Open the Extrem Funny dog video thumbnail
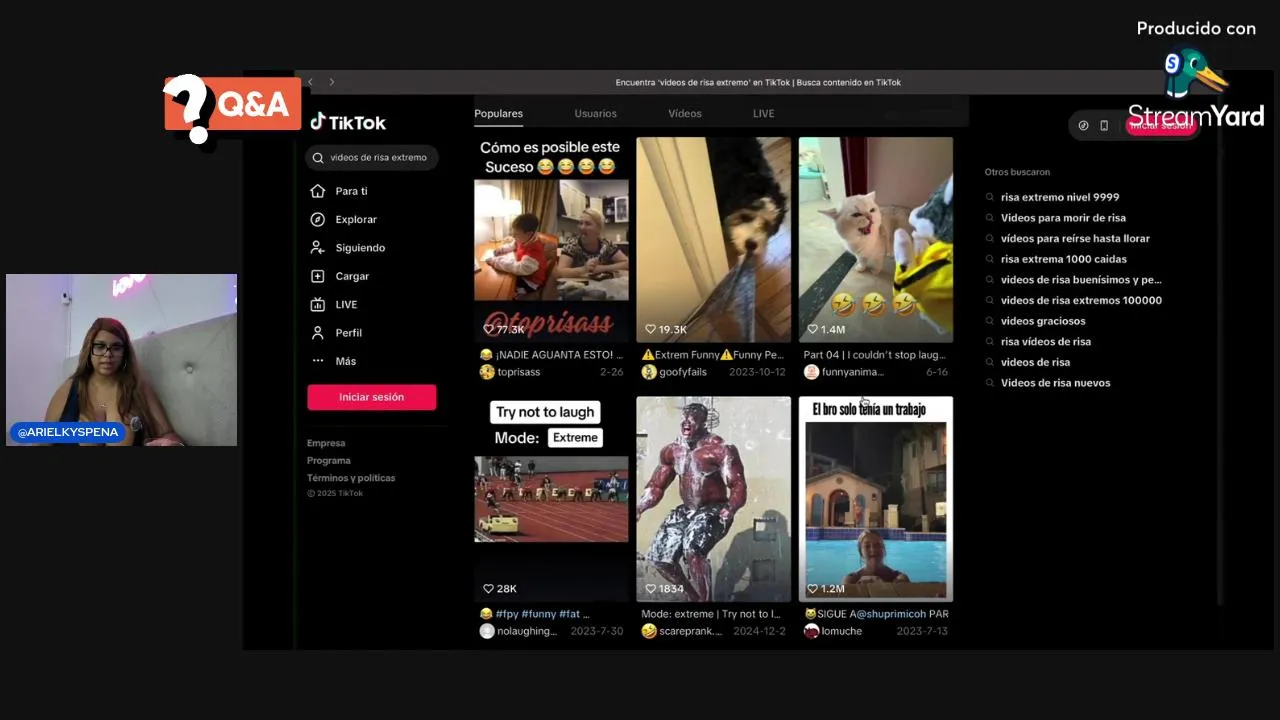This screenshot has width=1280, height=720. (x=713, y=240)
